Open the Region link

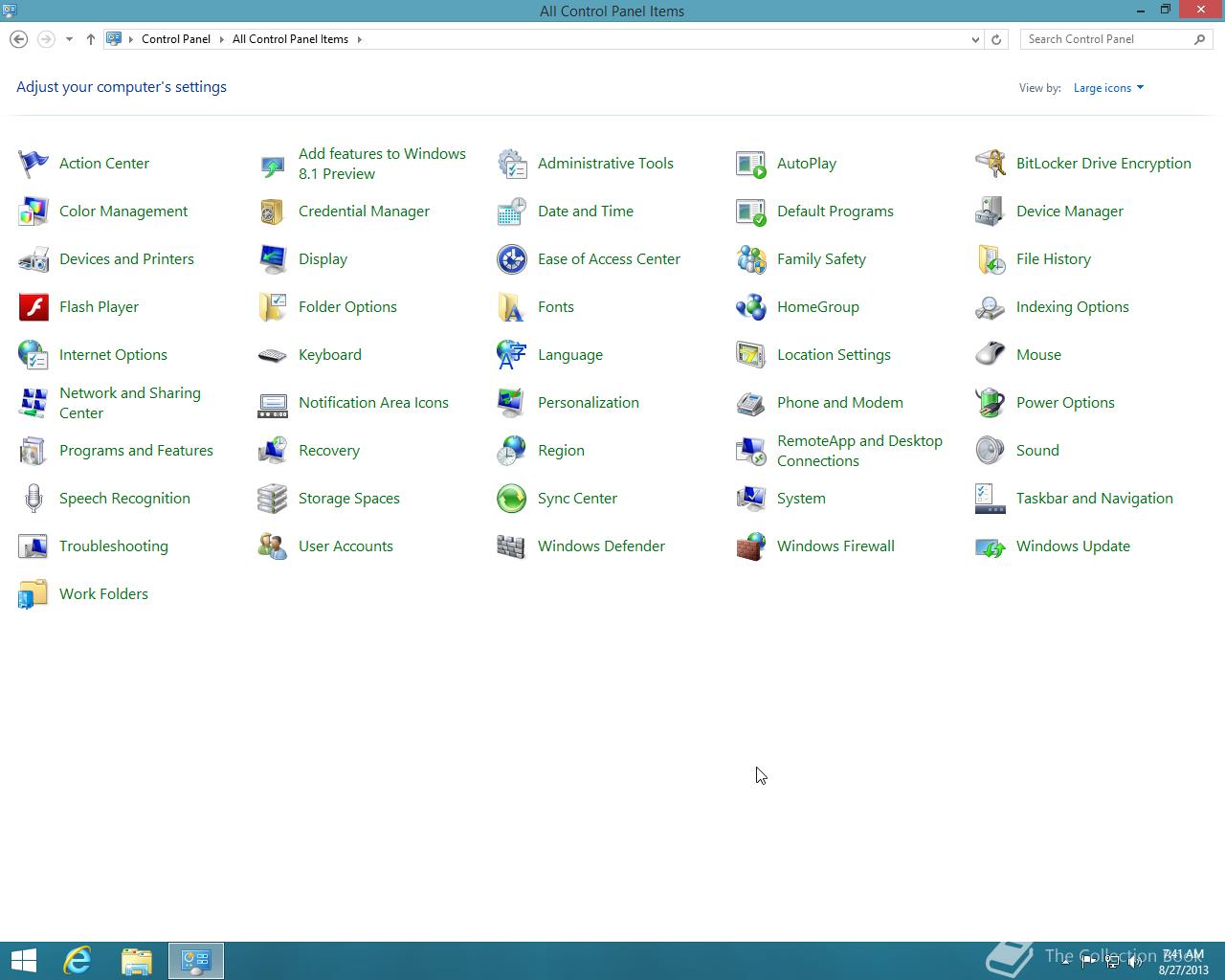click(x=561, y=451)
